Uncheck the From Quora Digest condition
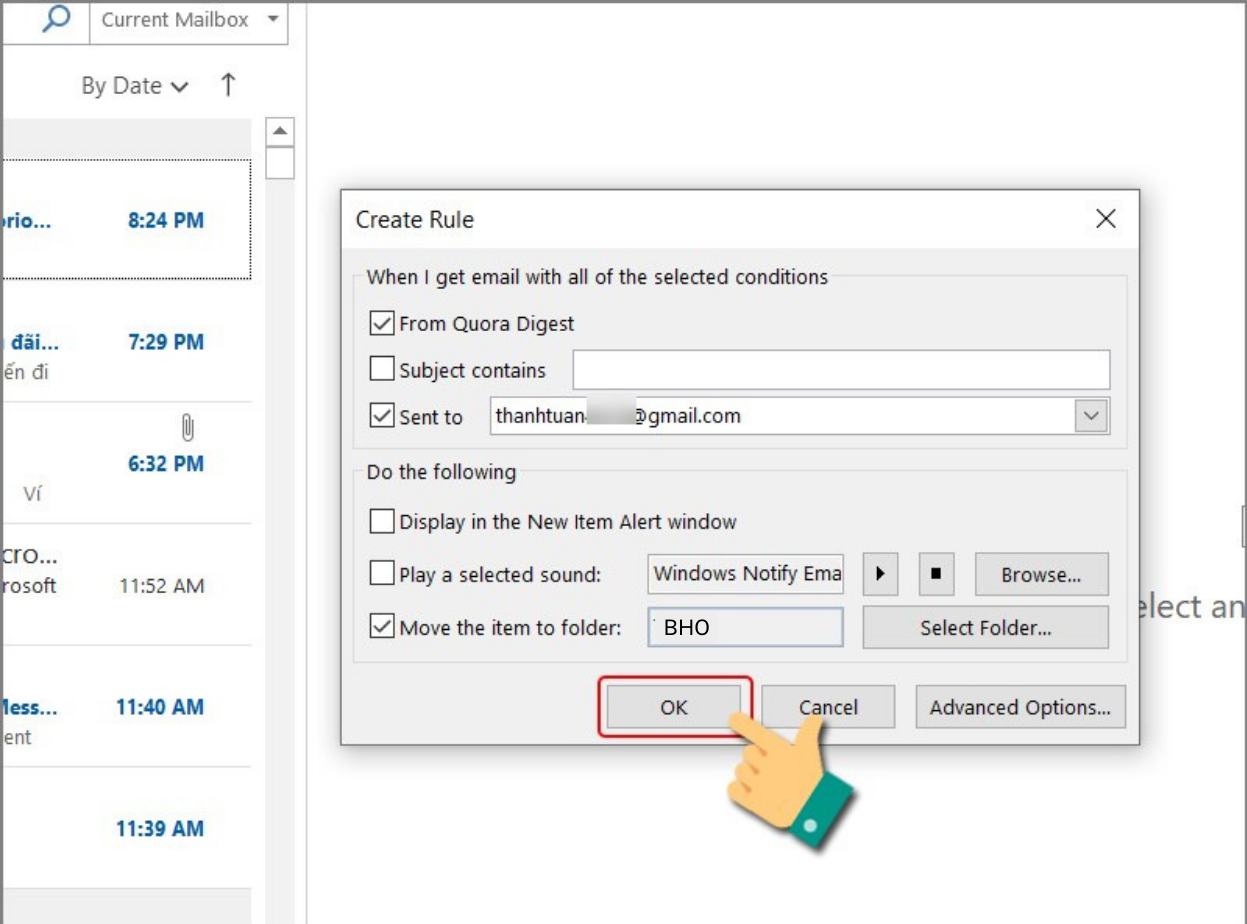 (x=382, y=323)
